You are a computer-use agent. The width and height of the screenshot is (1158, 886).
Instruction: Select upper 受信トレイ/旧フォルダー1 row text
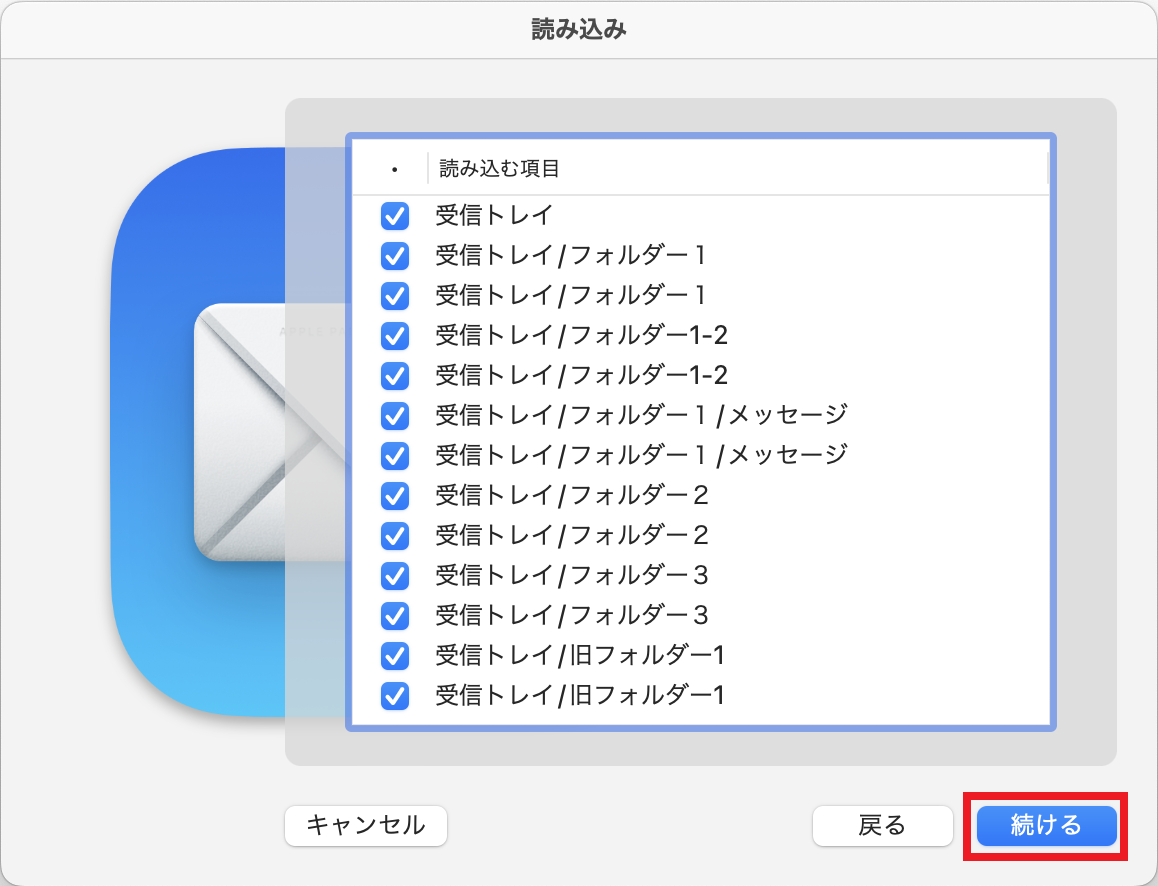pyautogui.click(x=580, y=654)
